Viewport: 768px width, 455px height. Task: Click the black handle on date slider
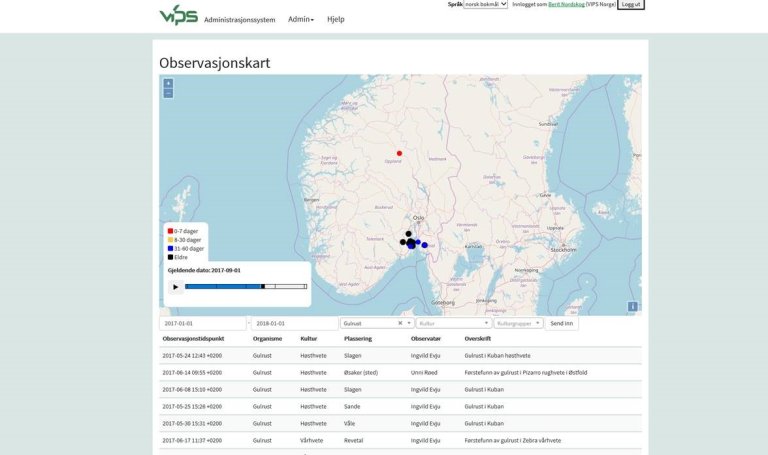(x=263, y=287)
